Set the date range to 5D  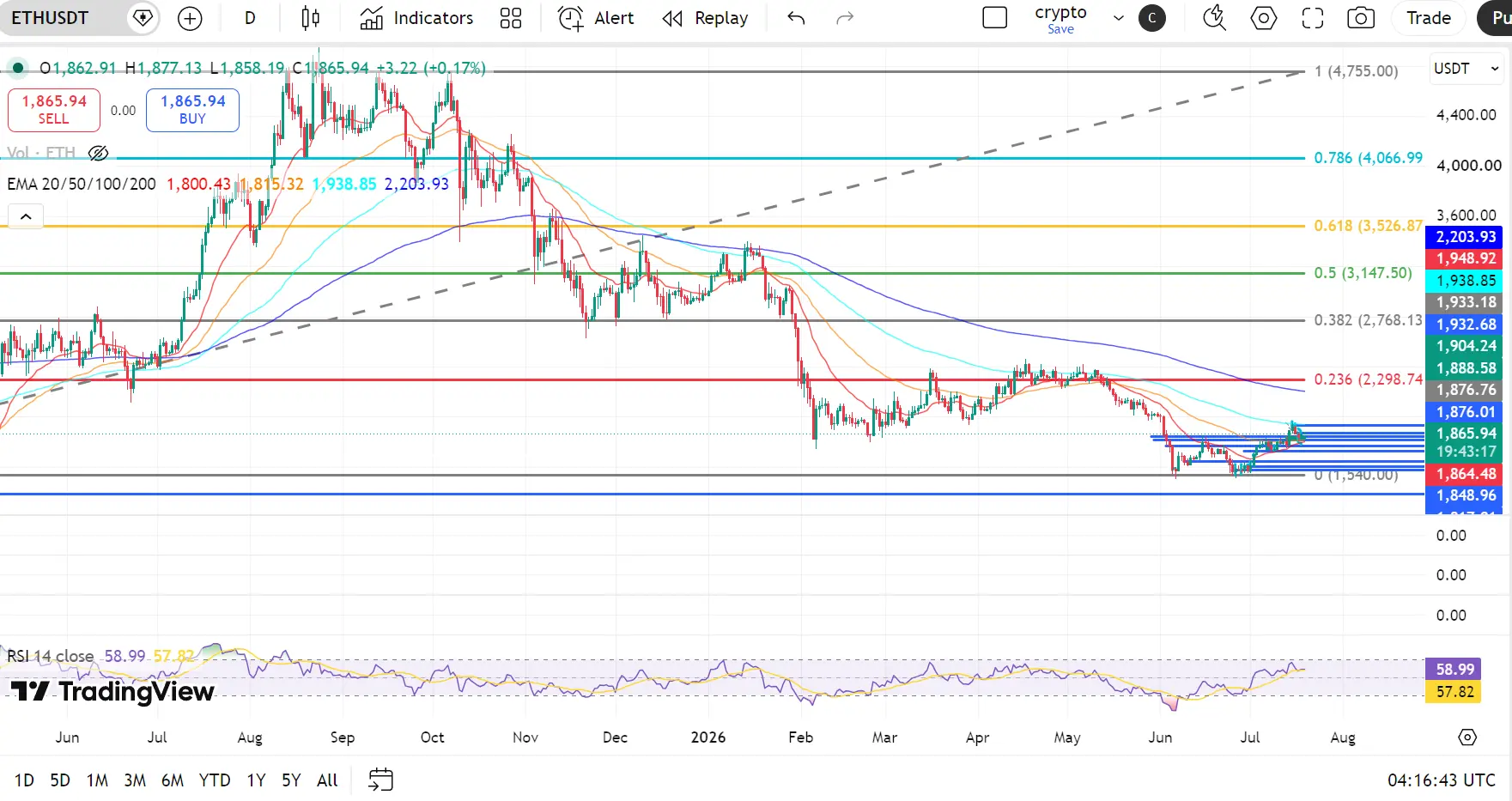tap(60, 780)
